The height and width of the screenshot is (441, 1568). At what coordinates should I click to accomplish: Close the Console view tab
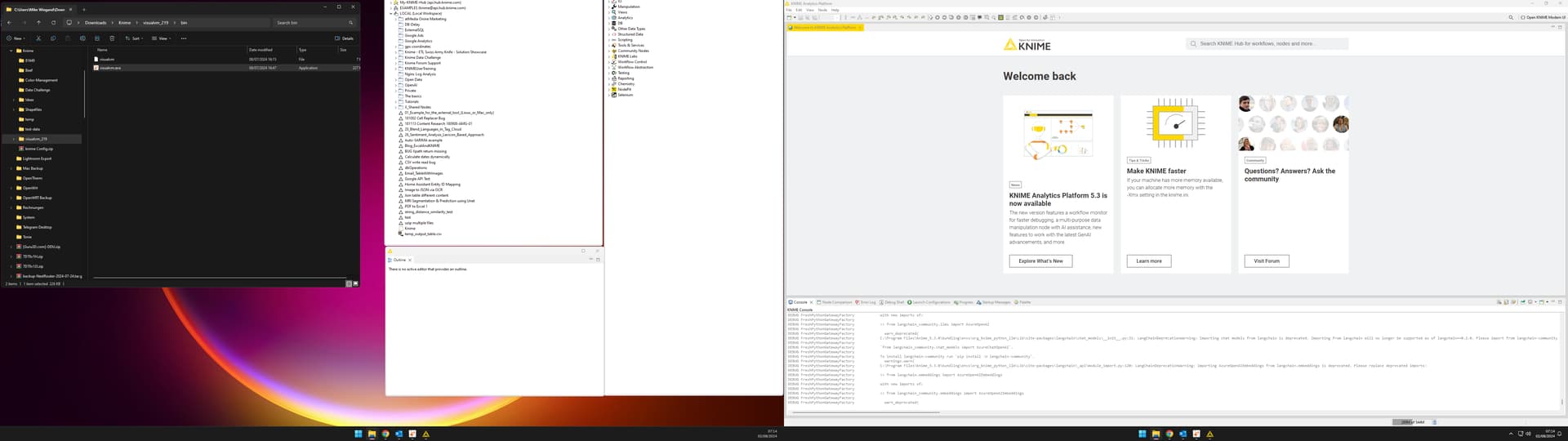click(811, 302)
